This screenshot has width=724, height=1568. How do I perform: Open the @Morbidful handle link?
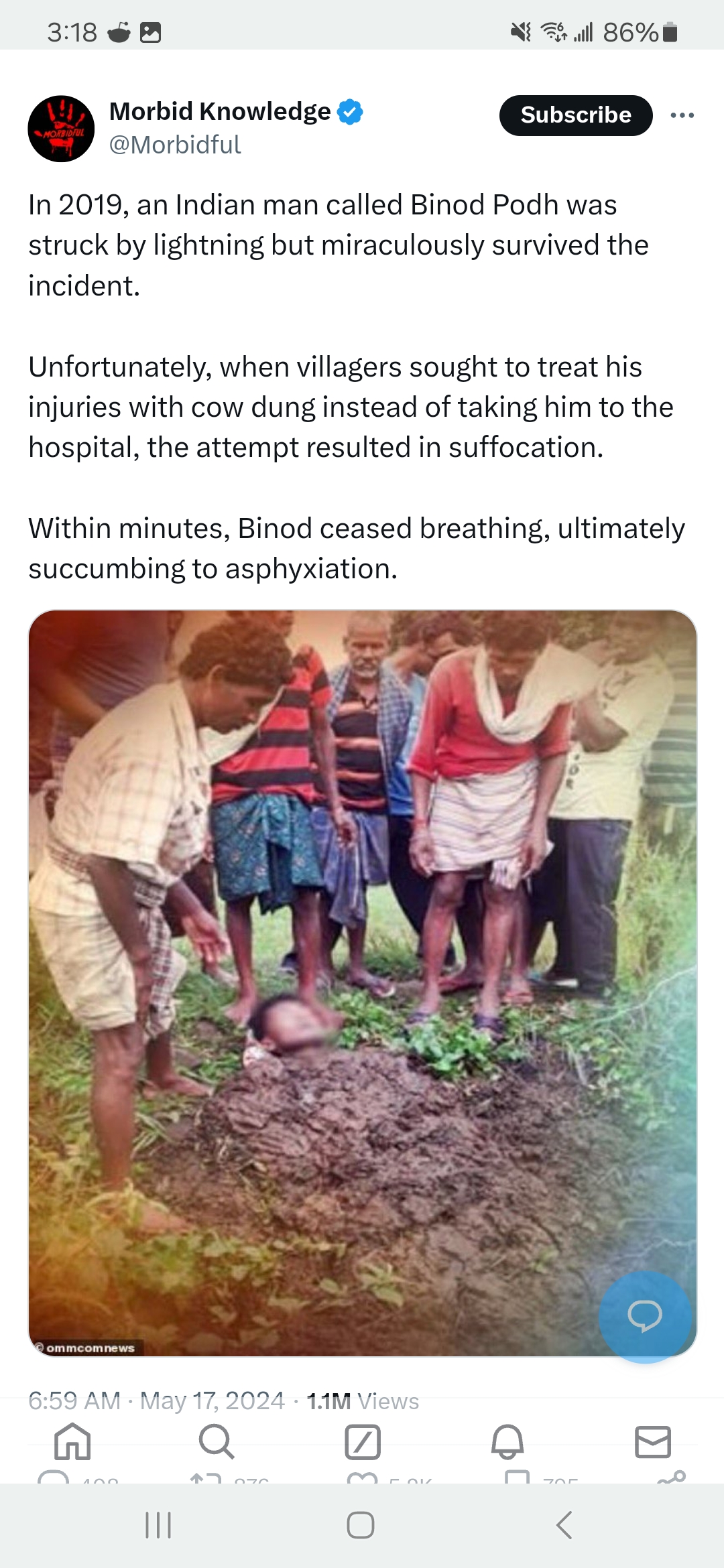(x=175, y=145)
